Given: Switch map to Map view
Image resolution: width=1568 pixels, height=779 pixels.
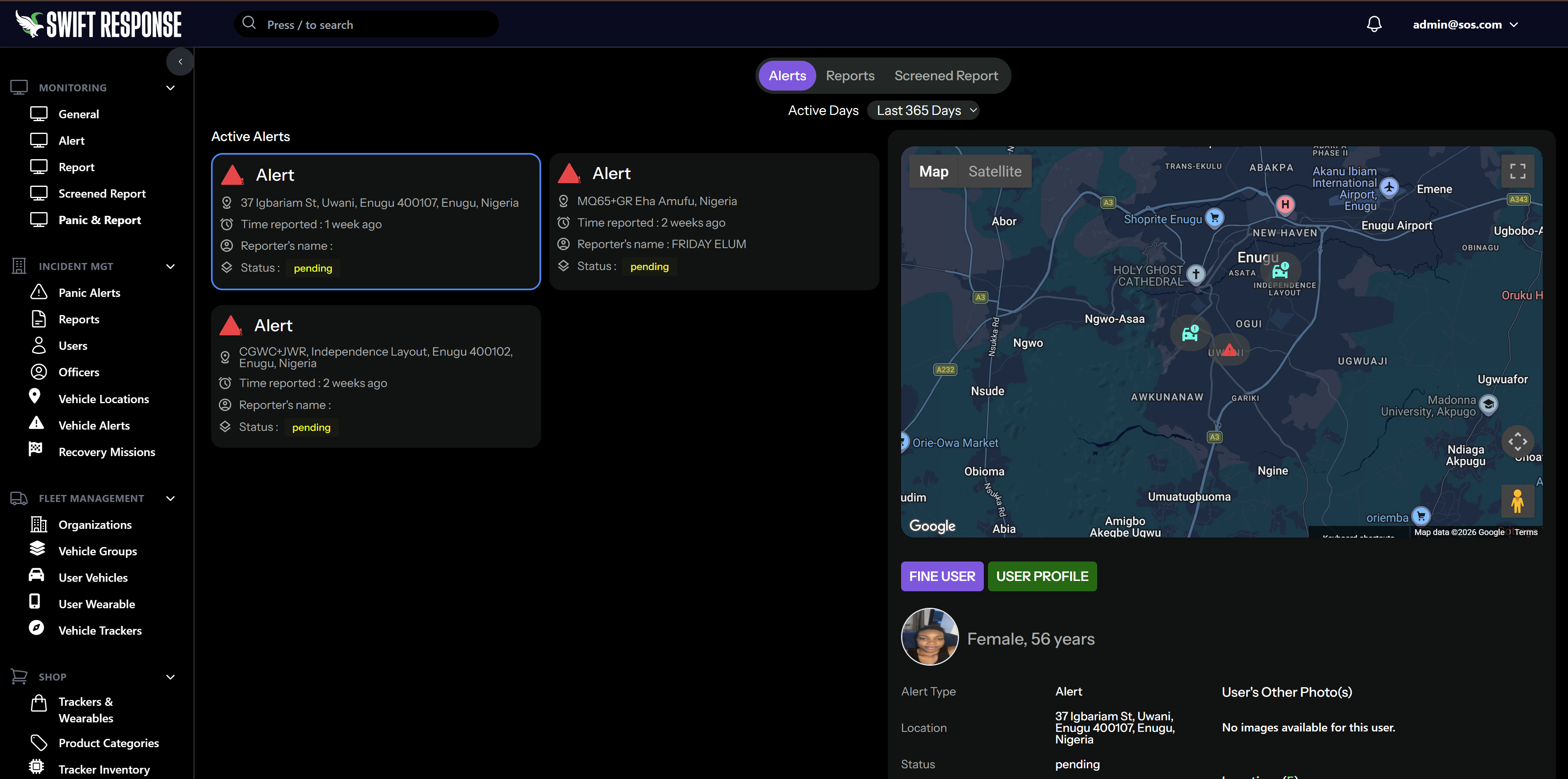Looking at the screenshot, I should click(934, 172).
